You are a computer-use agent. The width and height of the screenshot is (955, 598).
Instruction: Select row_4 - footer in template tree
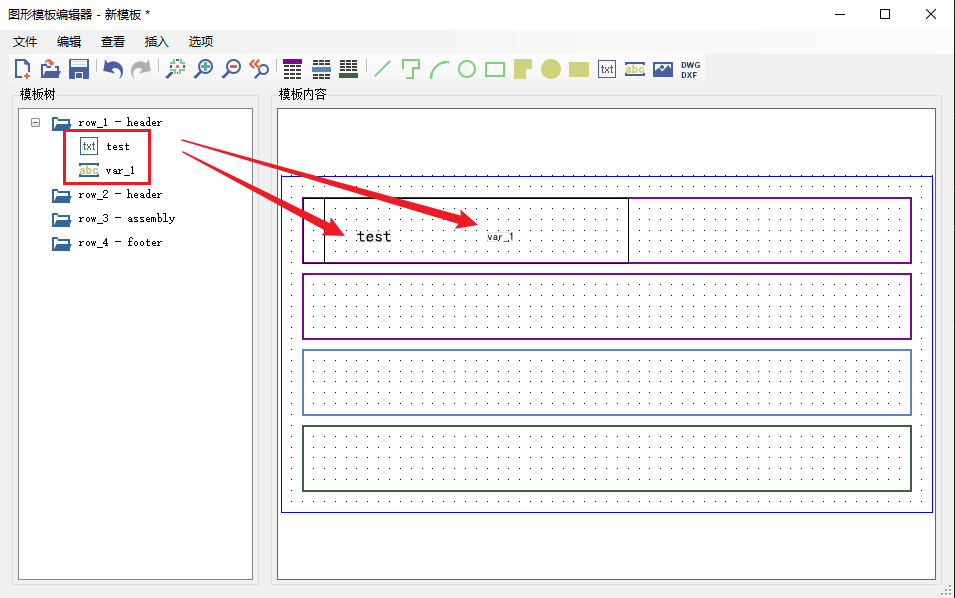tap(120, 242)
